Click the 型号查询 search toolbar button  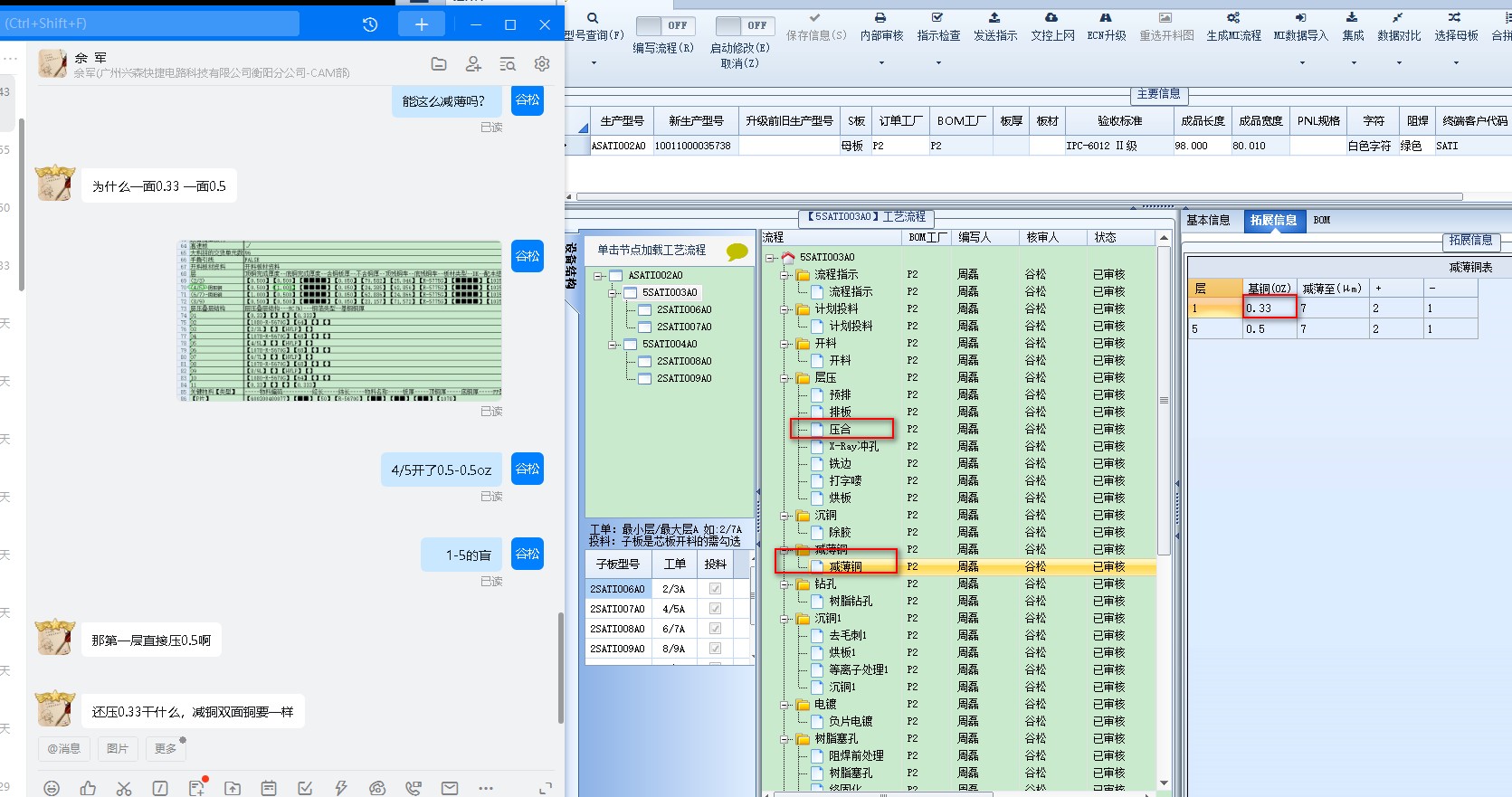tap(594, 27)
